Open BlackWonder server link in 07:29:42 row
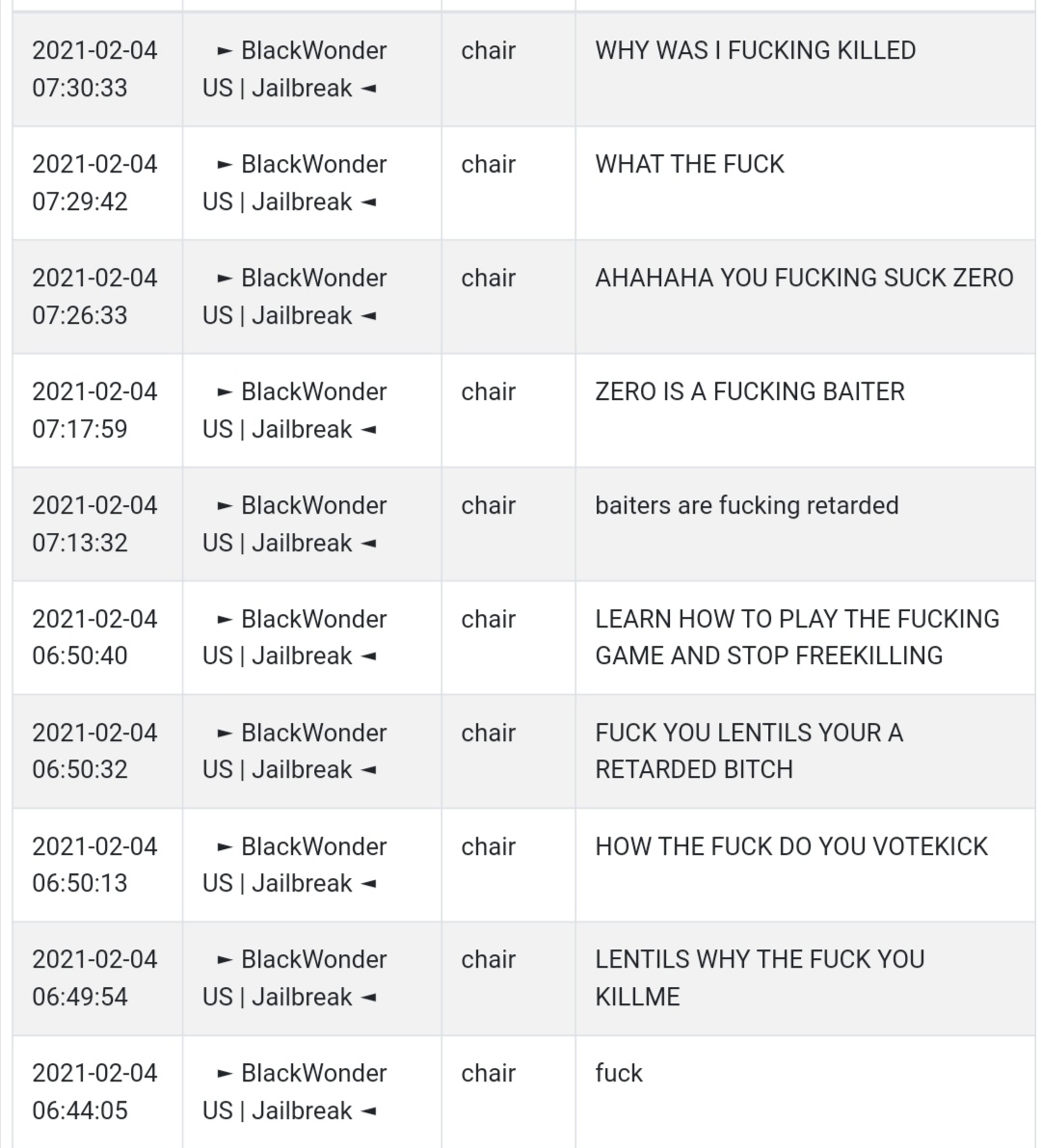Screen dimensions: 1041x1148 pos(294,182)
